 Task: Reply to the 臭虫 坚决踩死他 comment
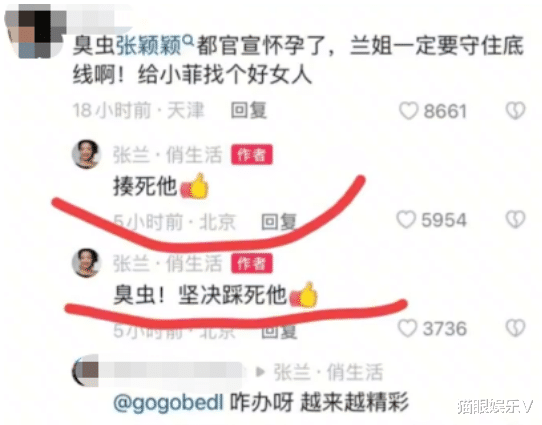pyautogui.click(x=279, y=331)
